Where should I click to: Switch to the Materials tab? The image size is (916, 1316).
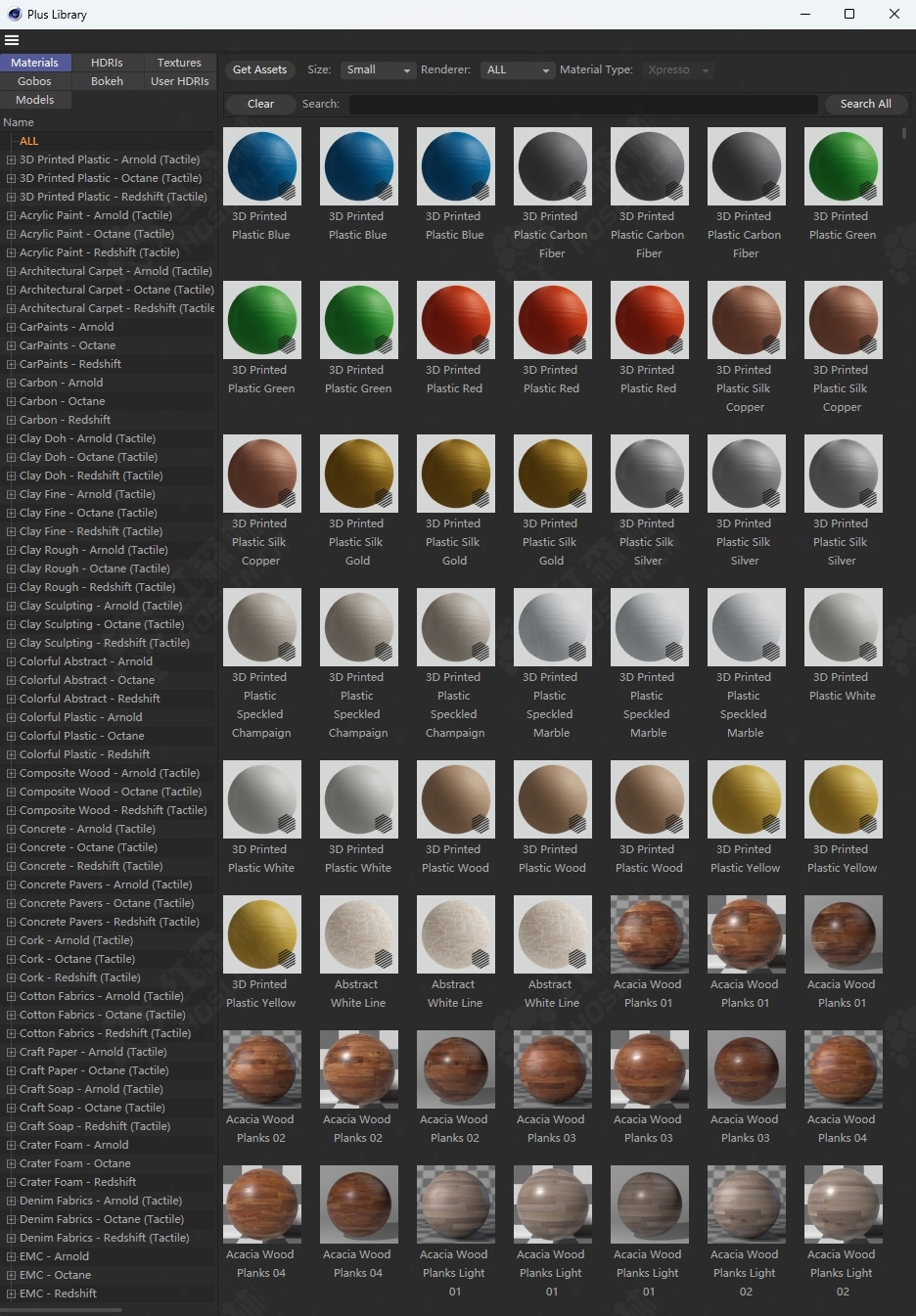point(35,63)
